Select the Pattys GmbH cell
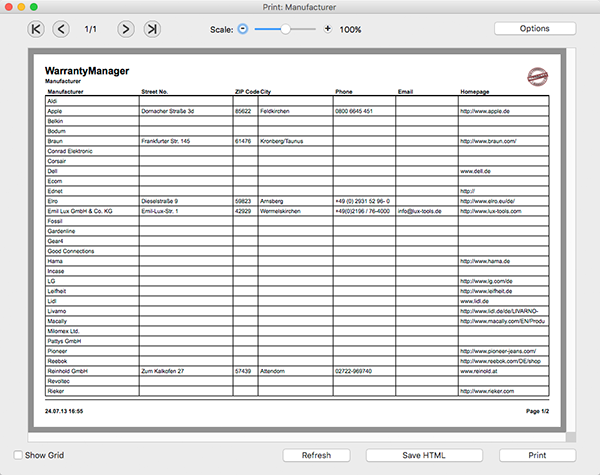The width and height of the screenshot is (600, 475). coord(92,341)
